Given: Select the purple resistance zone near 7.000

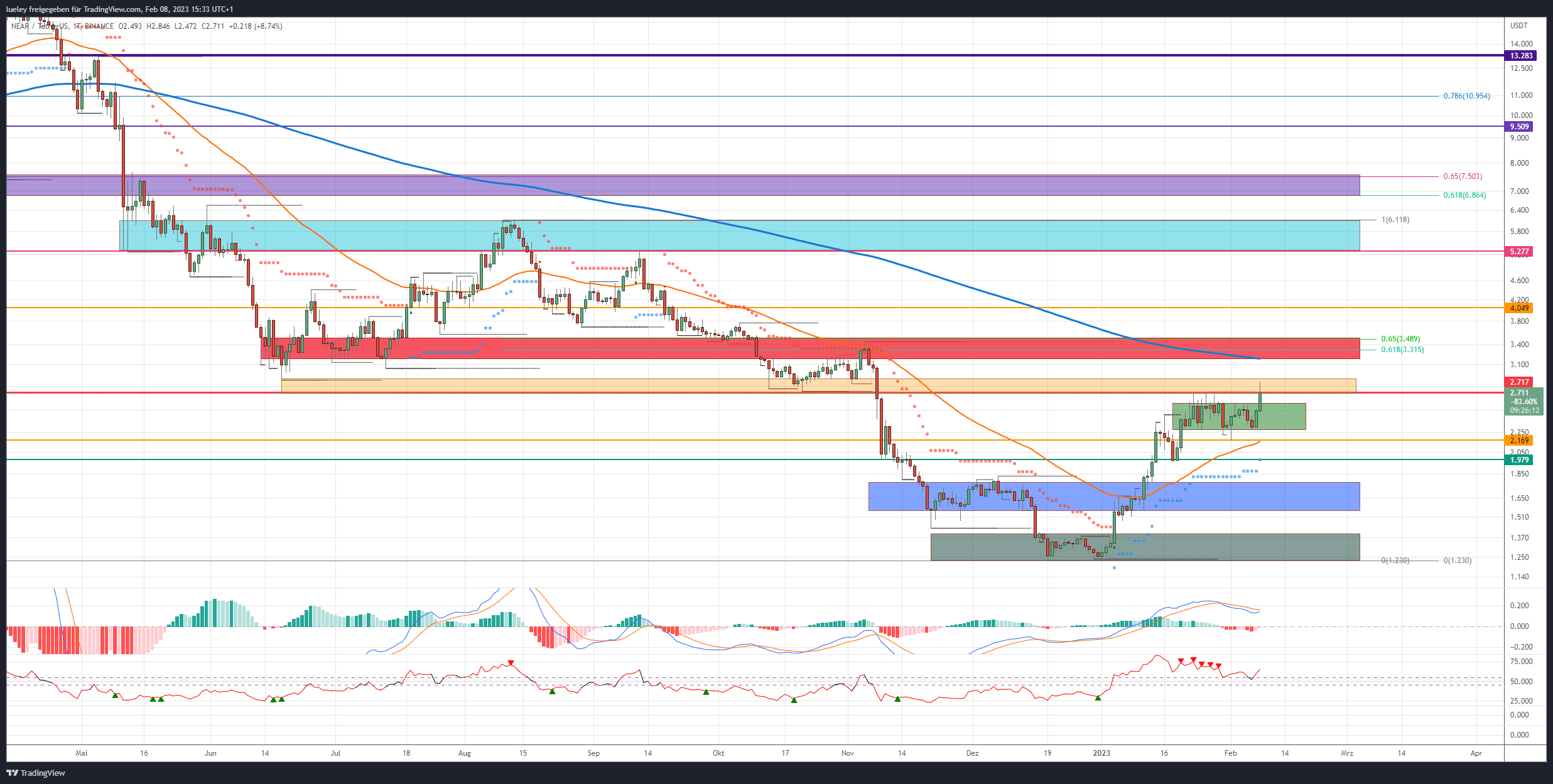Looking at the screenshot, I should pyautogui.click(x=683, y=185).
